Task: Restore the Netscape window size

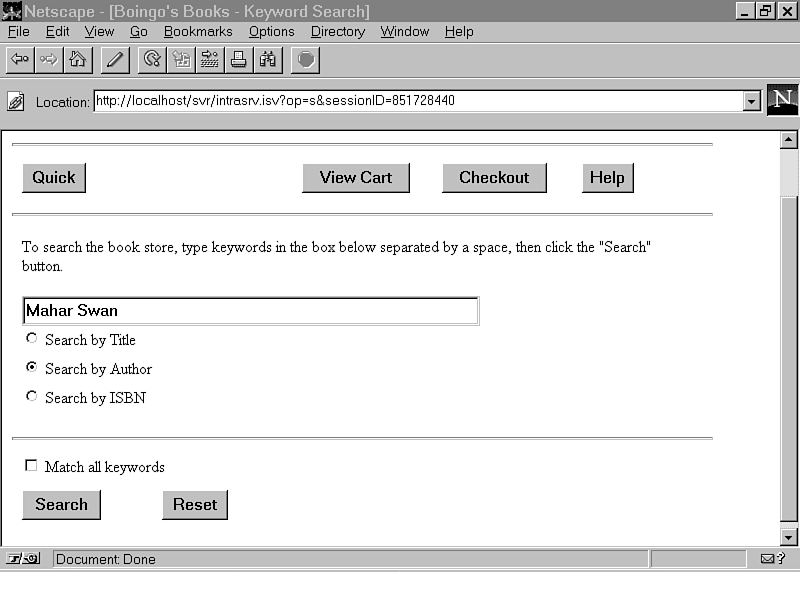Action: (x=765, y=11)
